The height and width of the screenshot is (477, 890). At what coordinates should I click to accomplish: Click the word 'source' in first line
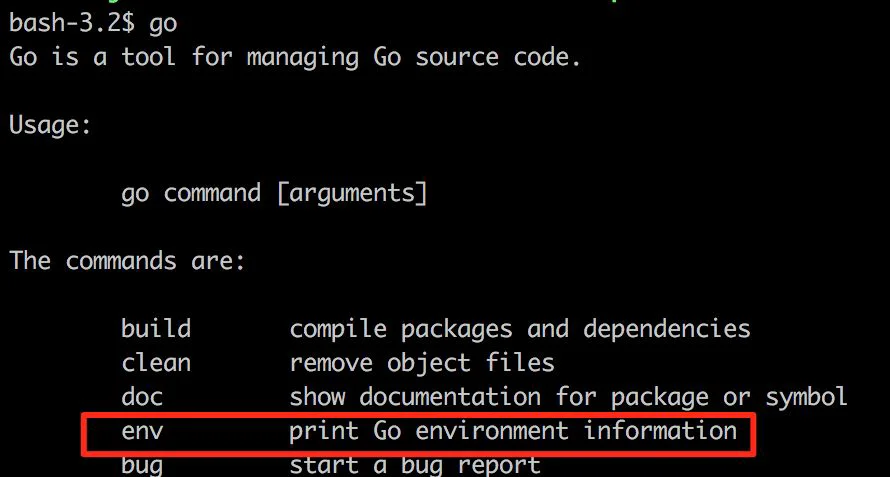457,59
